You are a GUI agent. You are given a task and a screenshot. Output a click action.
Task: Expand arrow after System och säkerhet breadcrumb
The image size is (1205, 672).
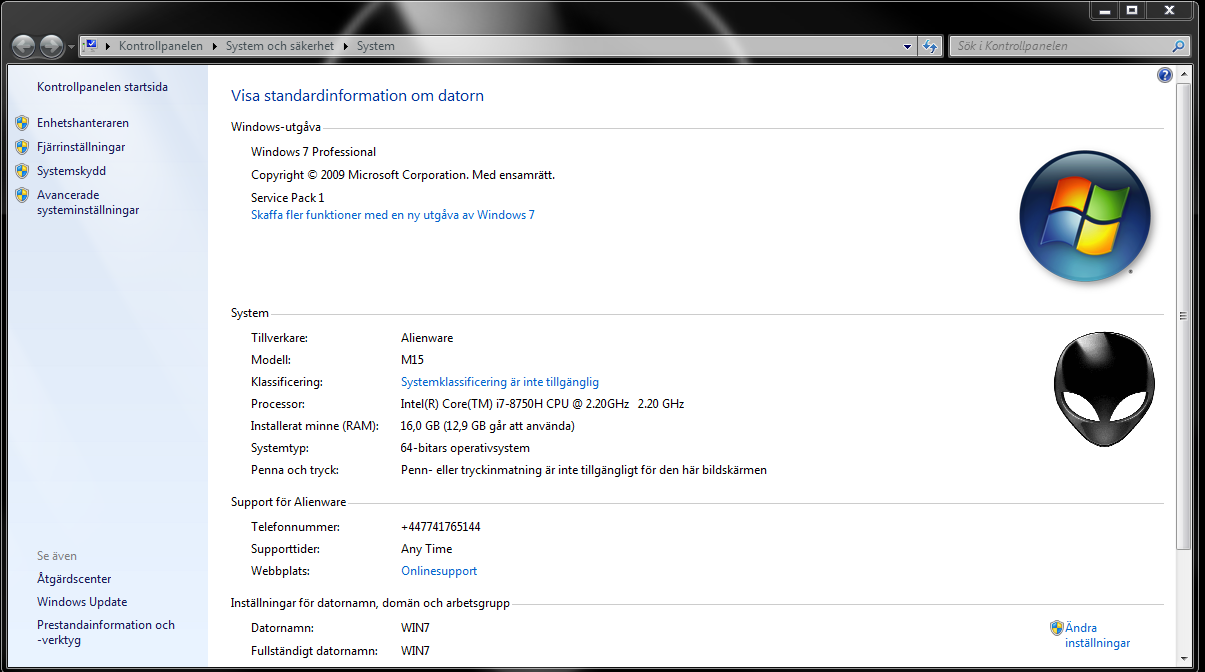345,46
